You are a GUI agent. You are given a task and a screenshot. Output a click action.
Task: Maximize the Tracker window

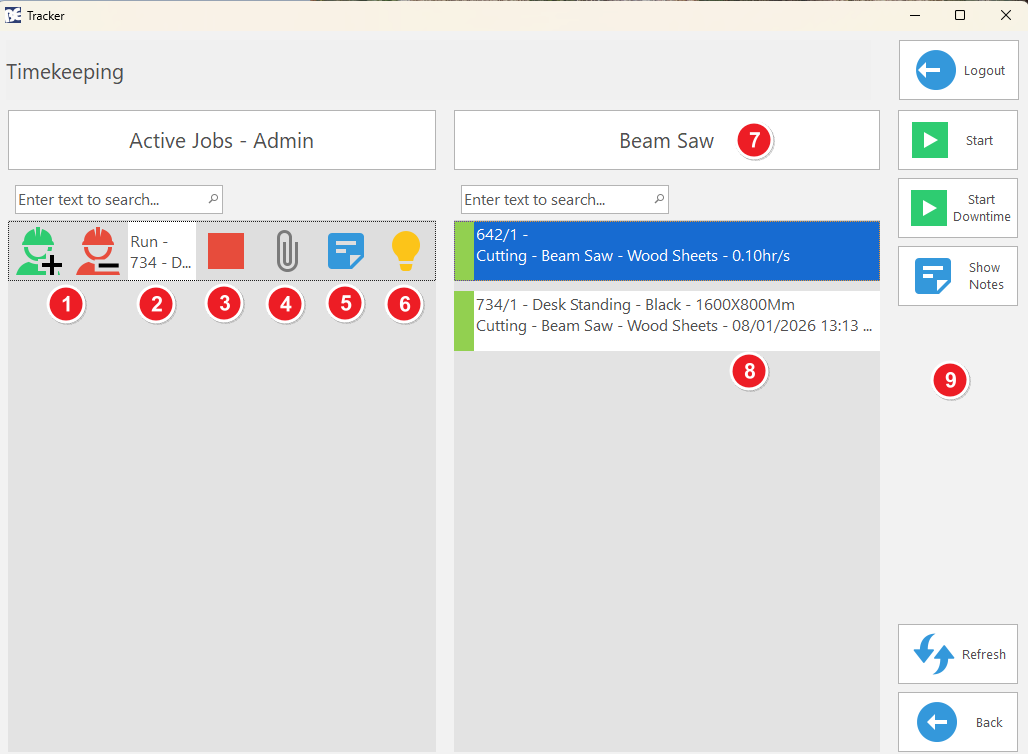click(x=960, y=15)
